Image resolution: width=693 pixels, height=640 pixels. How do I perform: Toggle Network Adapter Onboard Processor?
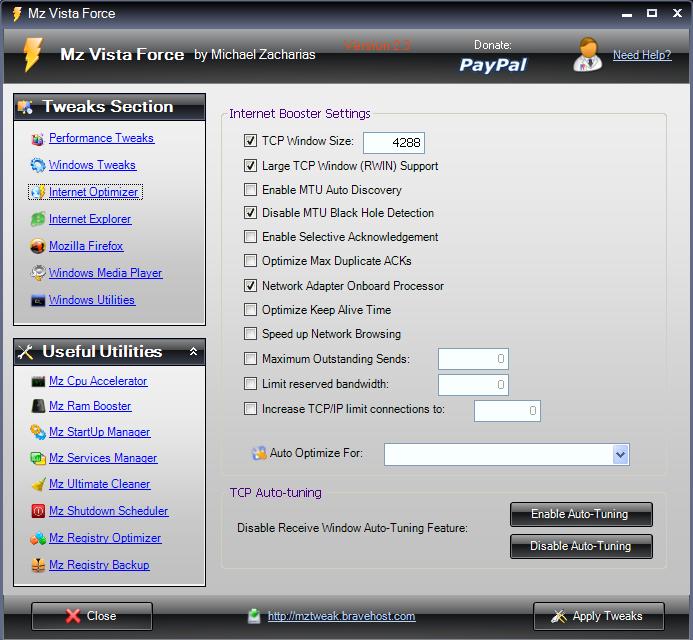pos(251,286)
